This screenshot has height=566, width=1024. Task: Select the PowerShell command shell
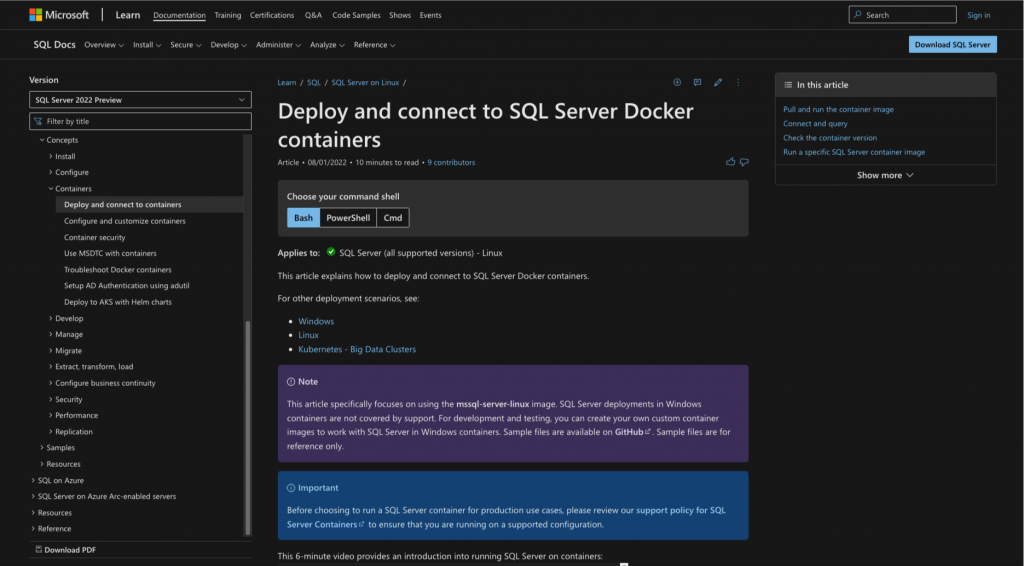pos(348,218)
